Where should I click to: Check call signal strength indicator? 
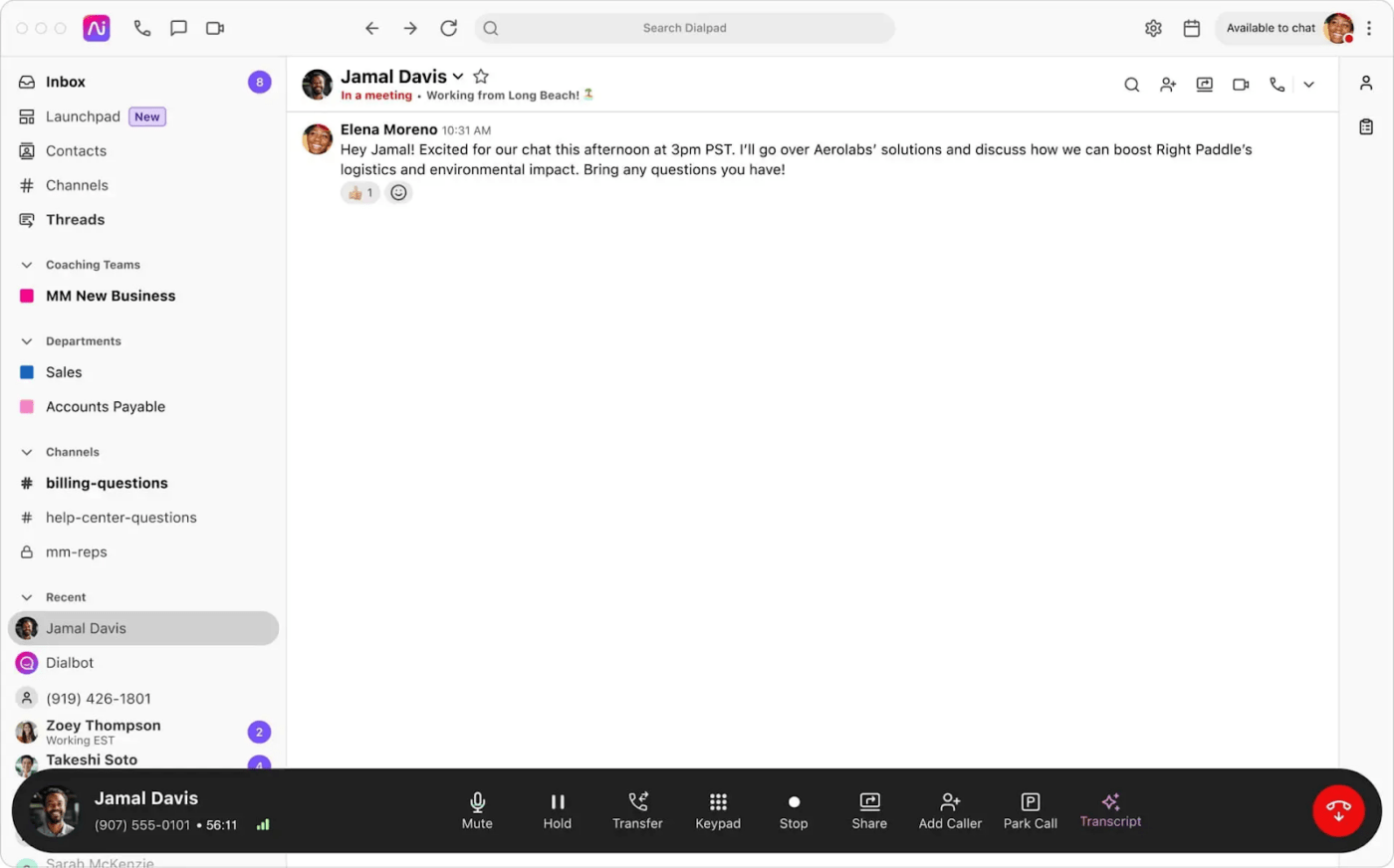[263, 825]
